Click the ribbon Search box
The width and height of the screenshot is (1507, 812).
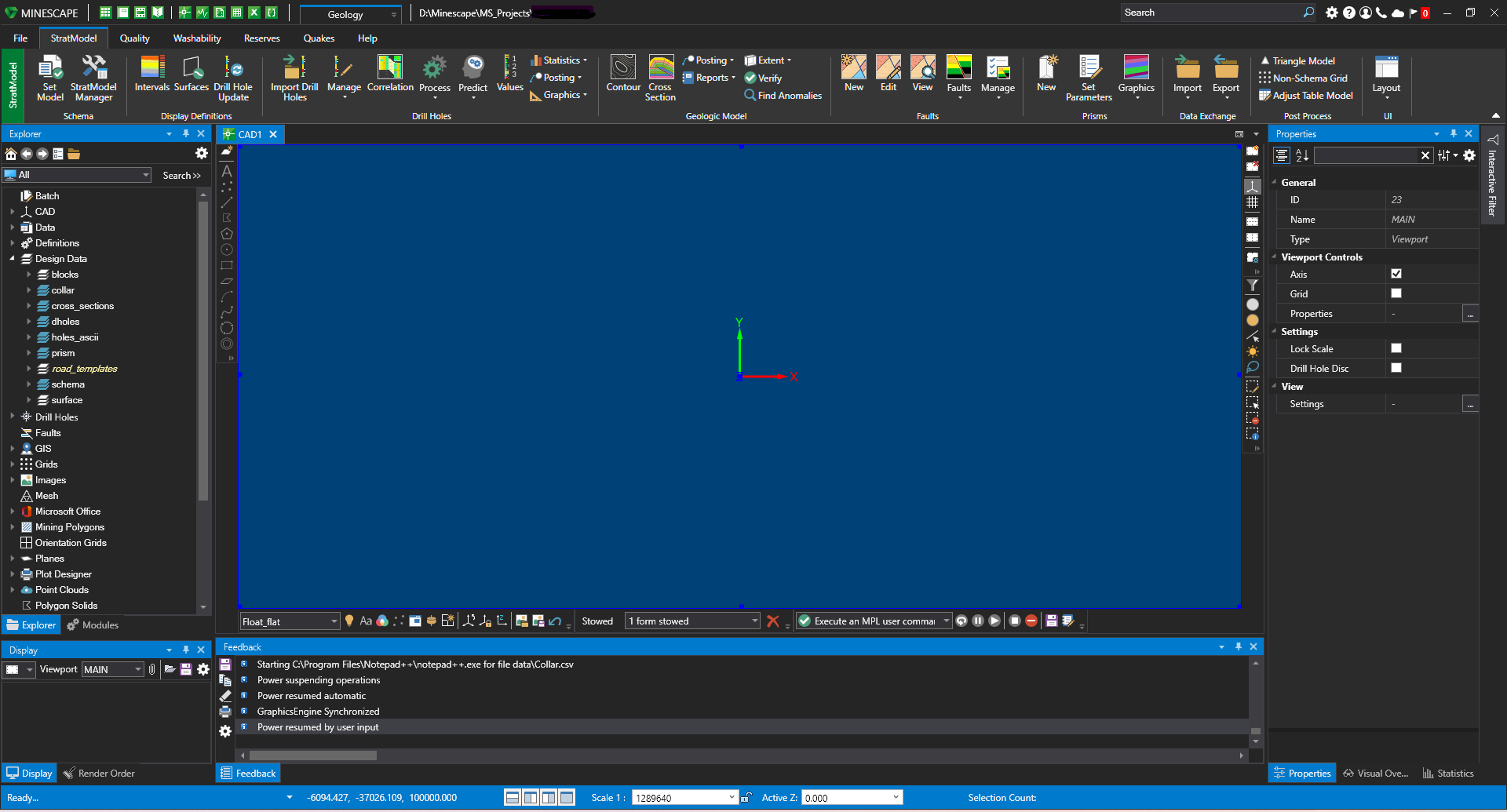click(x=1212, y=13)
